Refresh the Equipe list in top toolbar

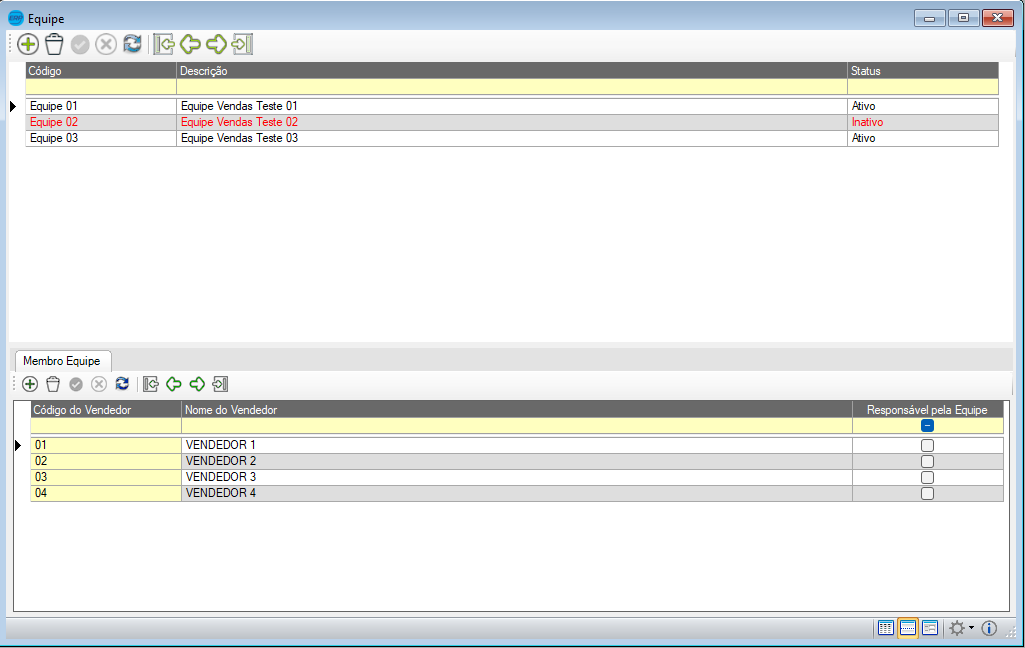coord(132,44)
